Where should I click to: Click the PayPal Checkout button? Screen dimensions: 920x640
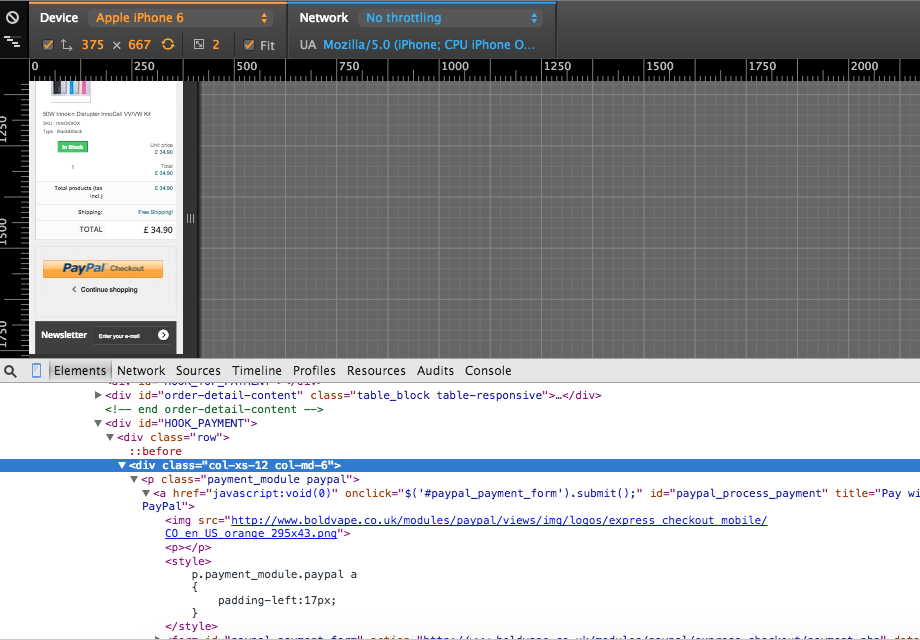click(103, 269)
